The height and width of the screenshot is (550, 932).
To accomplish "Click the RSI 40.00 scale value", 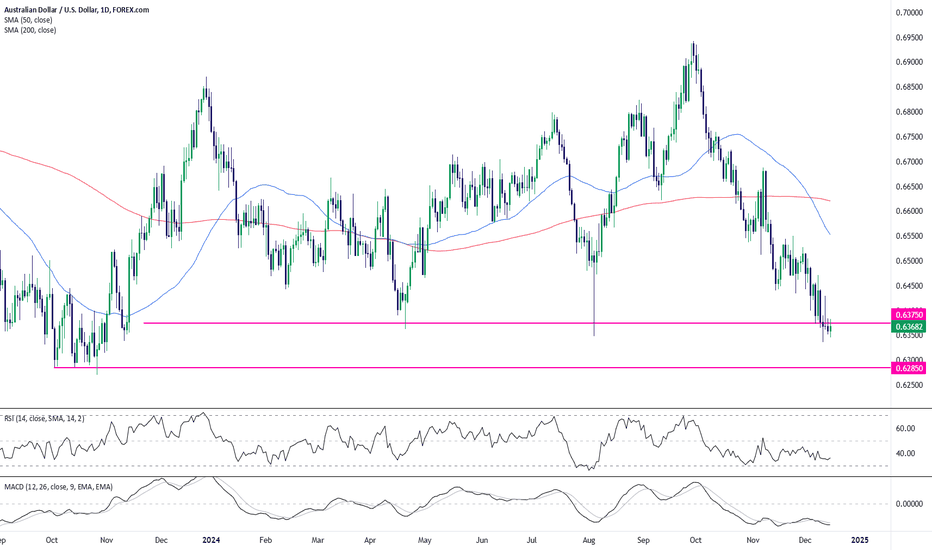I will [905, 453].
